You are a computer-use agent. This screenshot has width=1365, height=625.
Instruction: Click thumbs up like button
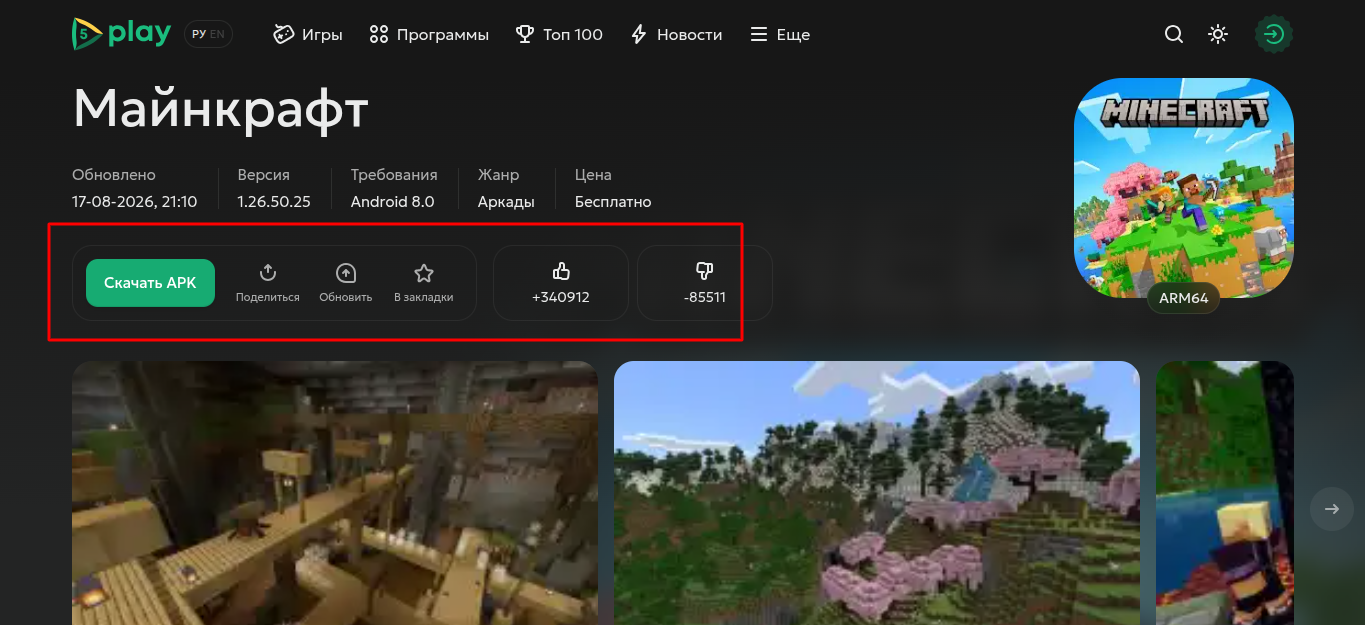561,283
